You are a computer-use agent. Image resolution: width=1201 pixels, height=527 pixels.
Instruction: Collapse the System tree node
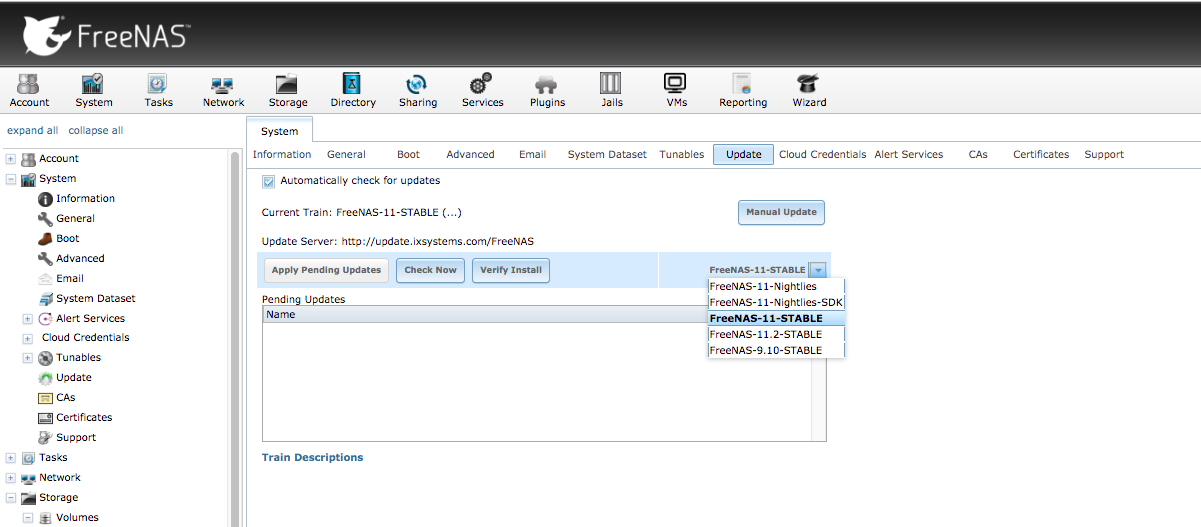[11, 179]
